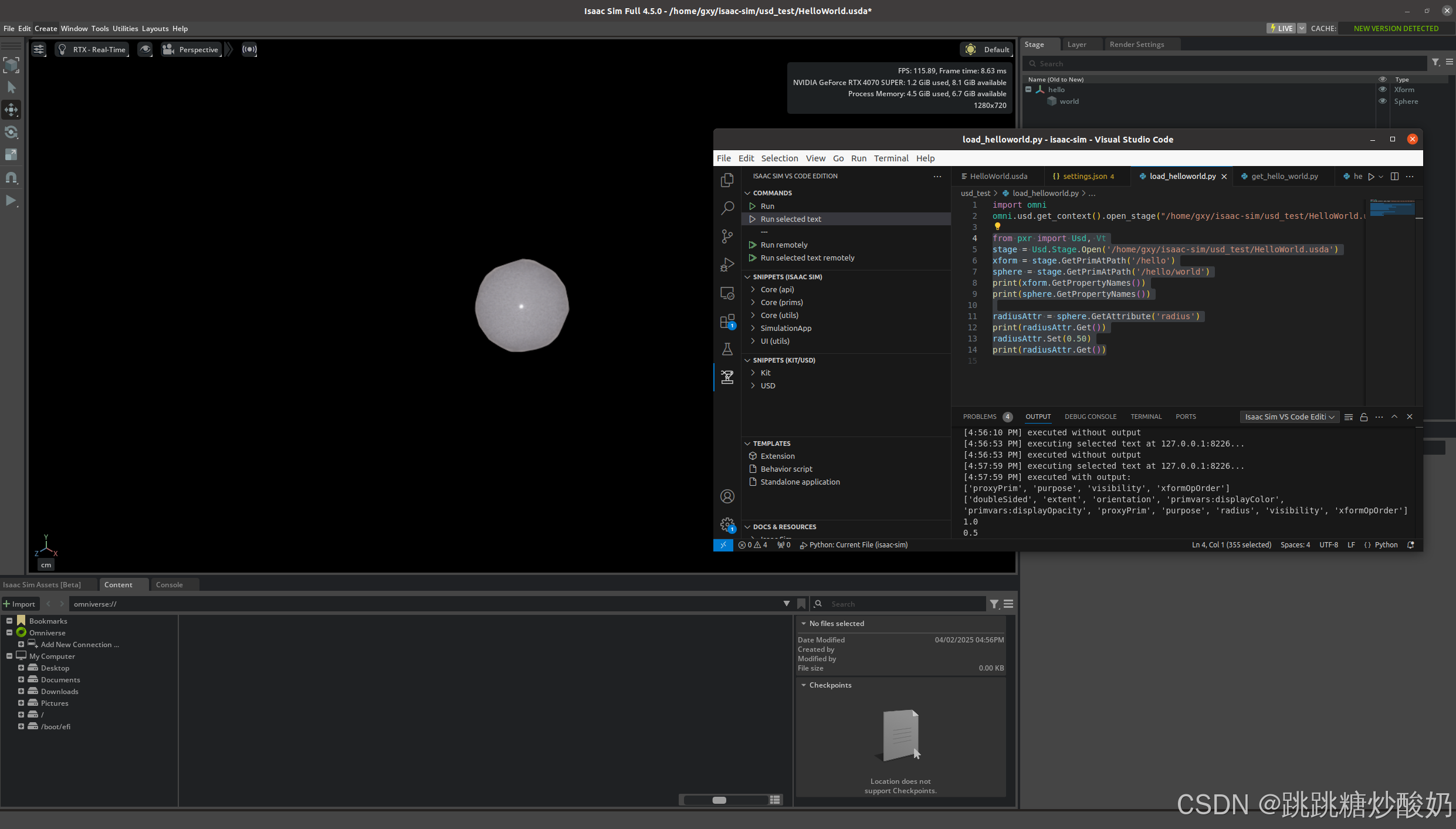The image size is (1456, 829).
Task: Activate the Rotate tool in left toolbar
Action: 11,132
